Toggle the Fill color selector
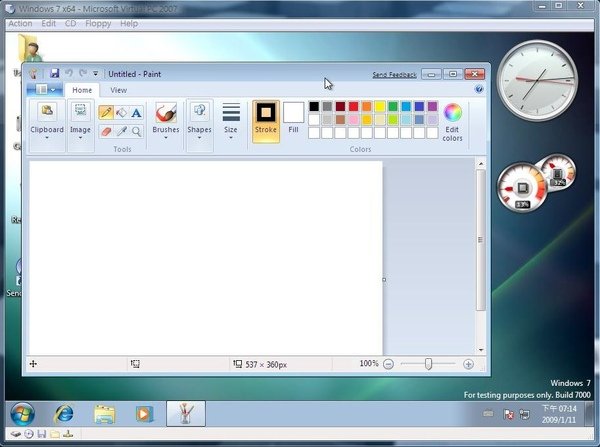This screenshot has height=447, width=600. point(293,118)
